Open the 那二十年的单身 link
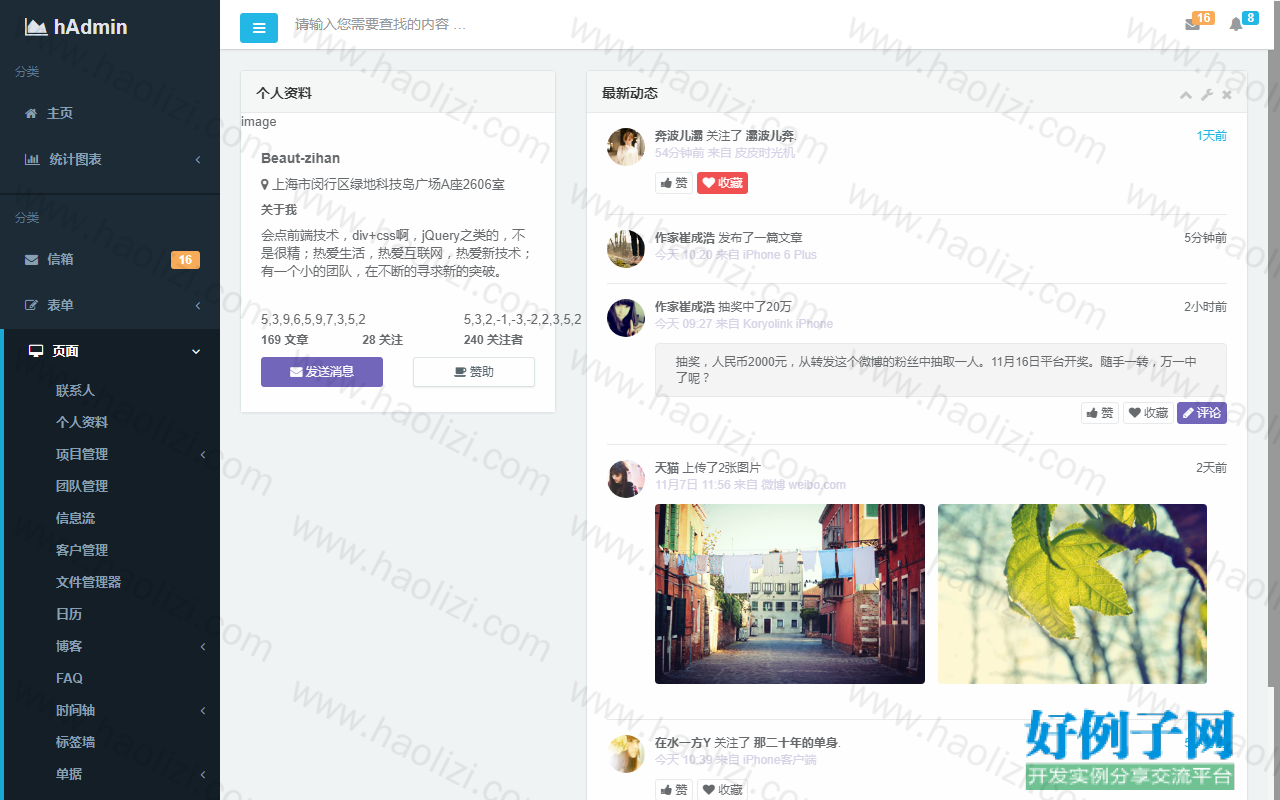This screenshot has width=1280, height=800. (x=796, y=743)
